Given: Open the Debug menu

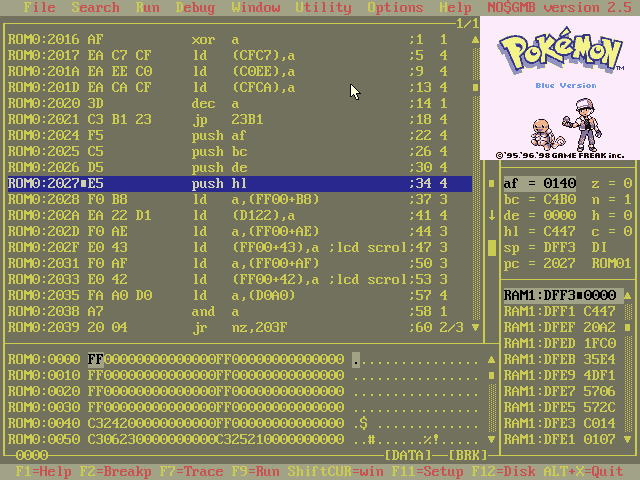Looking at the screenshot, I should point(195,7).
